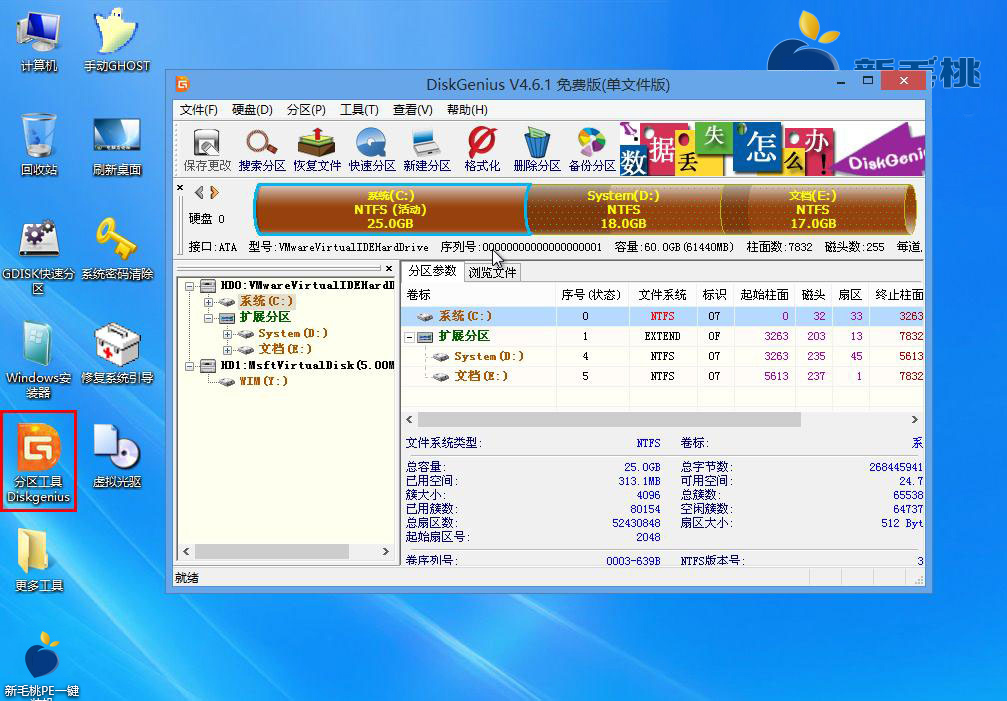Click the 数据丢失怎么办 DiskGenius banner

772,150
